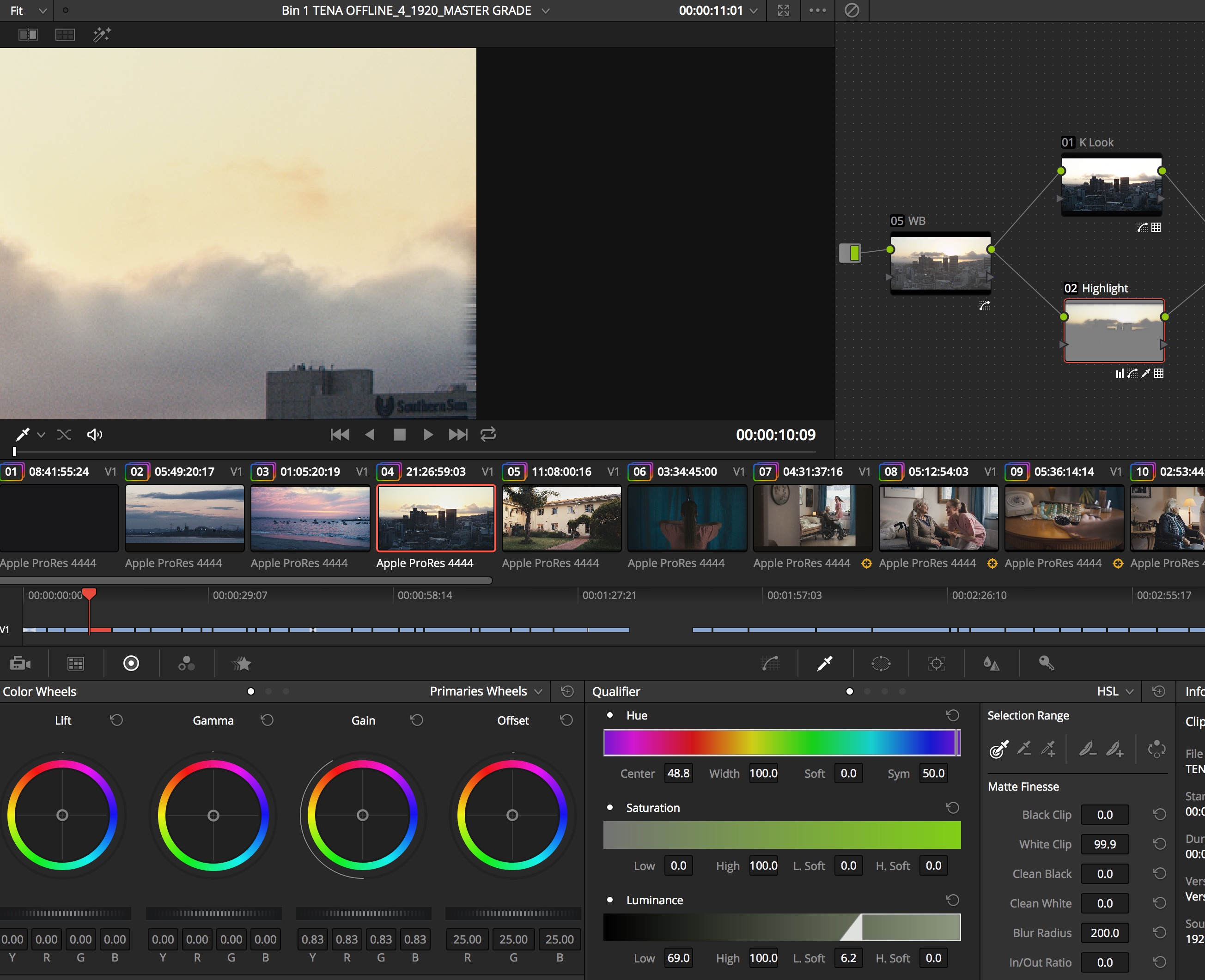
Task: Click the Hue Center value field
Action: [678, 774]
